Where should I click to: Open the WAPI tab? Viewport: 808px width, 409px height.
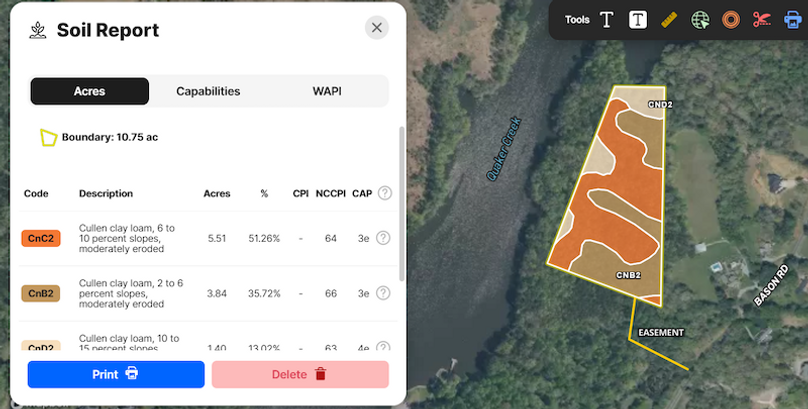click(327, 91)
